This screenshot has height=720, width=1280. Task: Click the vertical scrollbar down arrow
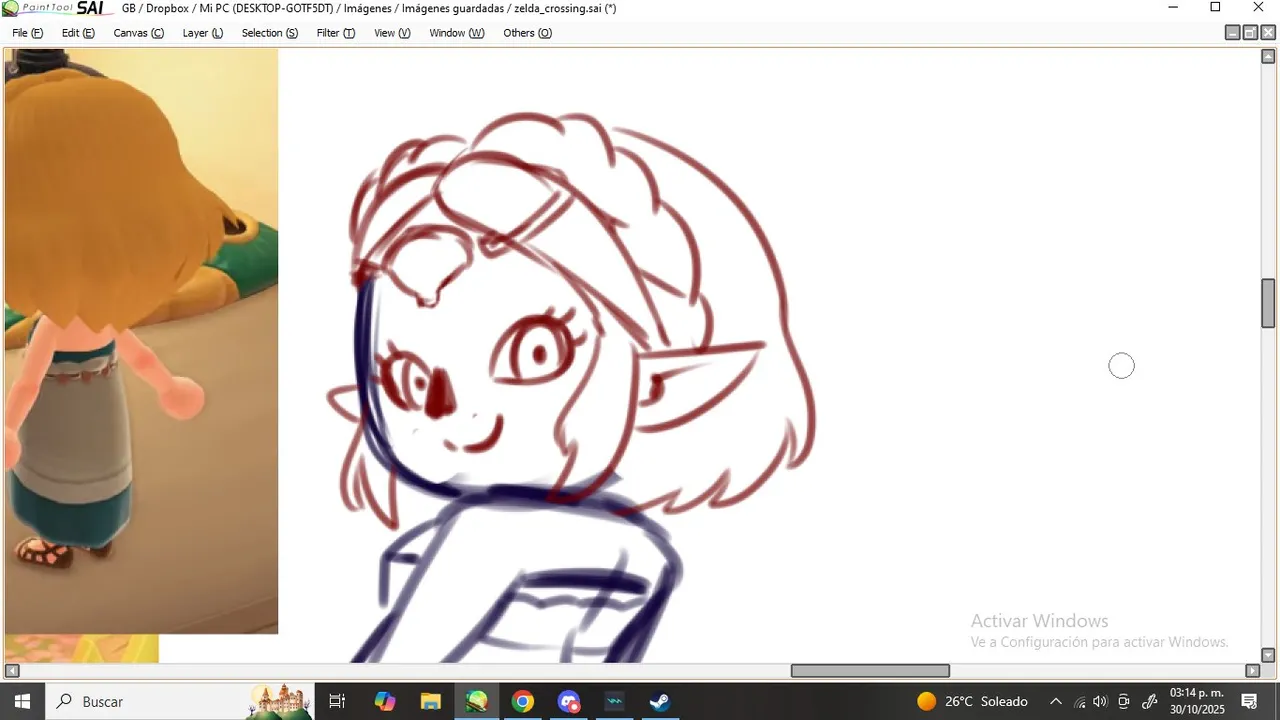click(x=1268, y=655)
